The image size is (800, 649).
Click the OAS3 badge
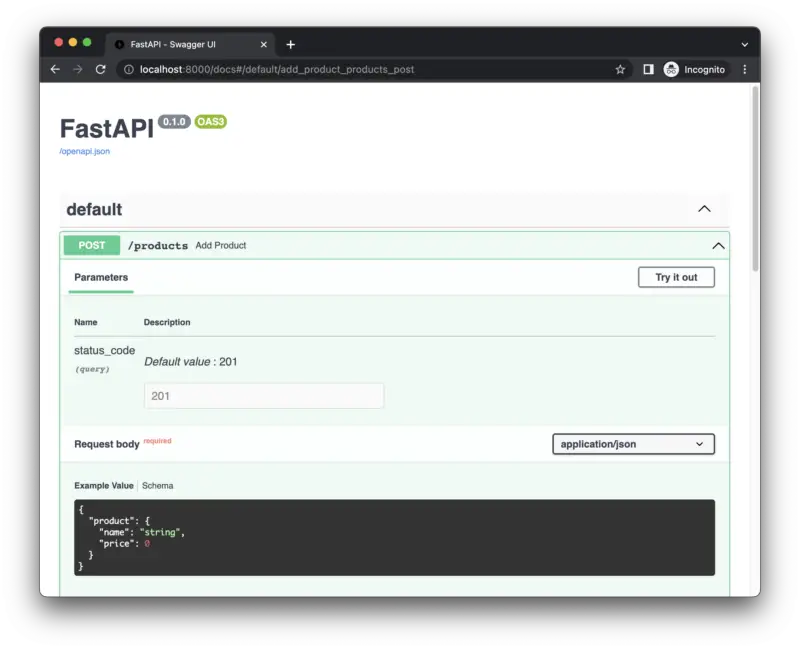(x=211, y=122)
